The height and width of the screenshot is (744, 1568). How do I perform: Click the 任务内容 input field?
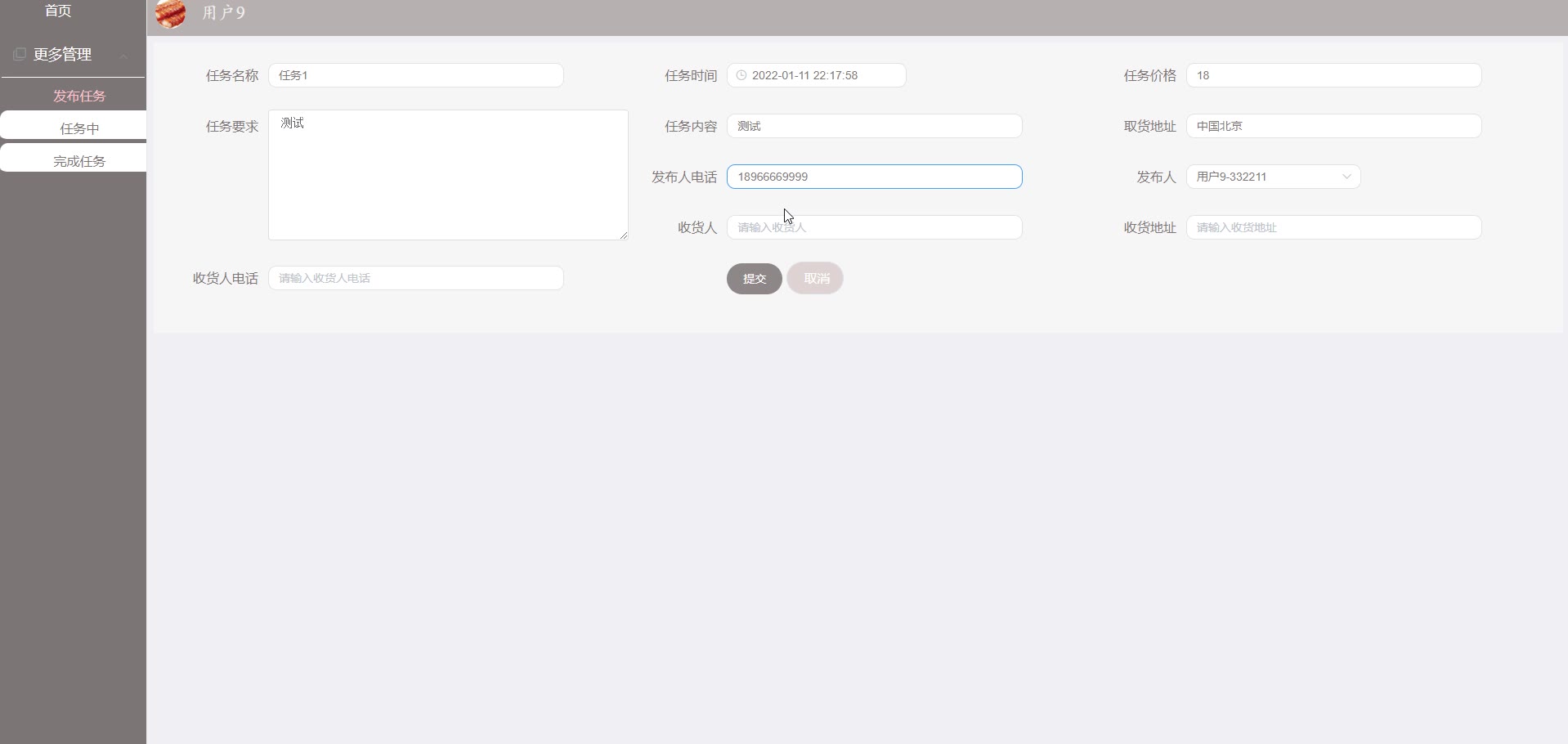tap(874, 126)
